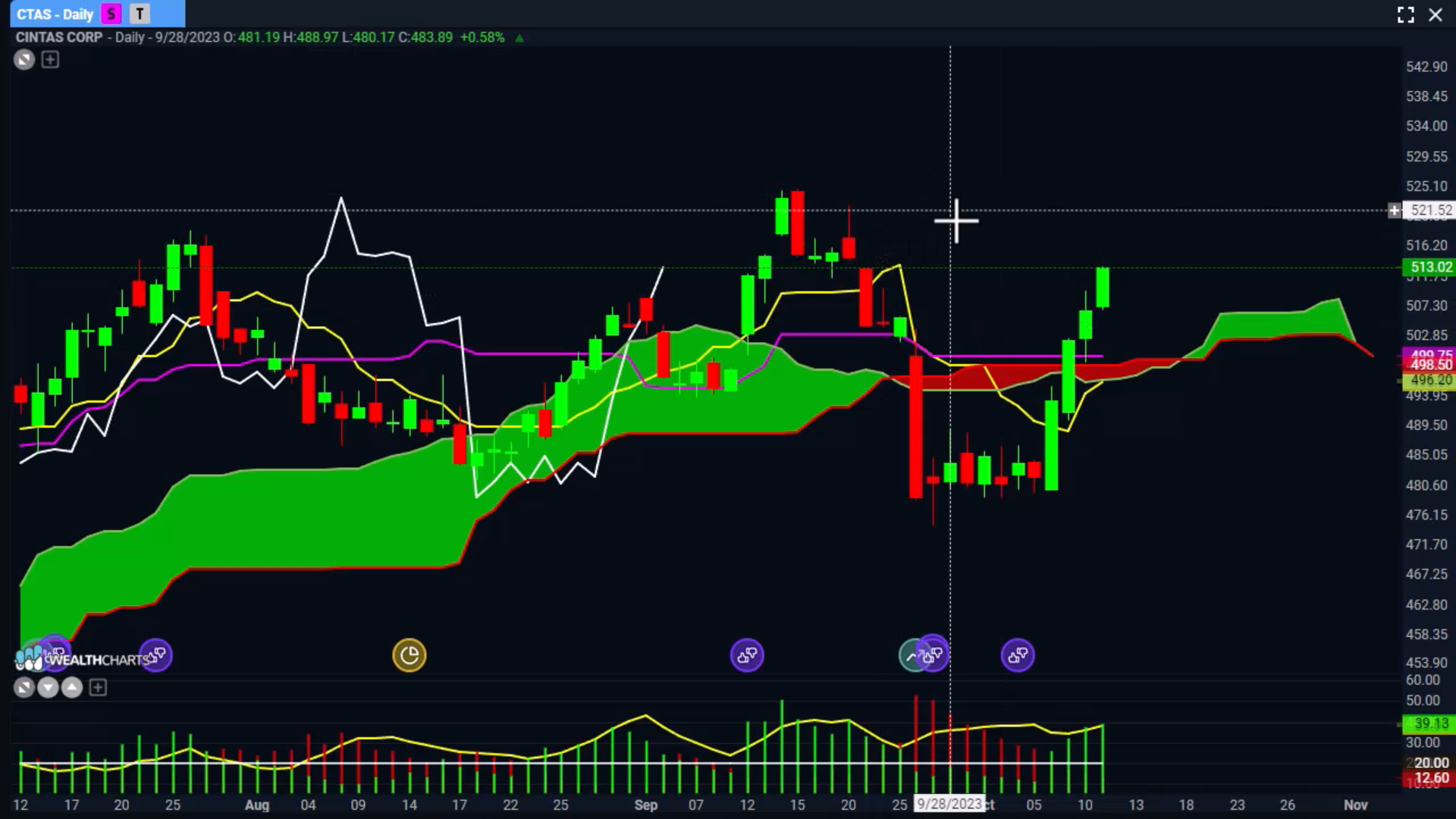This screenshot has height=819, width=1456.
Task: Click the round settings icon on the volume pane
Action: pos(24,688)
